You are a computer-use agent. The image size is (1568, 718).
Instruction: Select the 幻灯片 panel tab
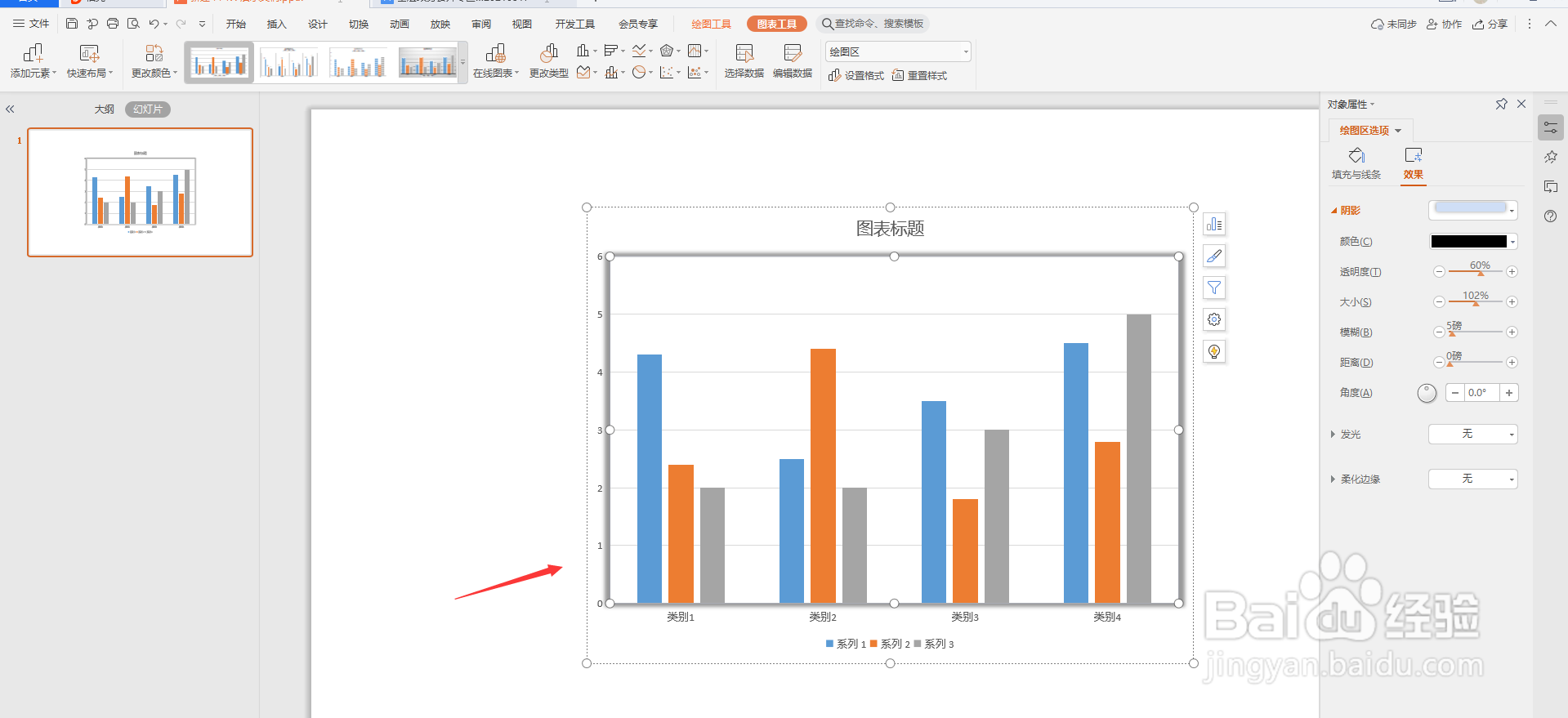148,109
